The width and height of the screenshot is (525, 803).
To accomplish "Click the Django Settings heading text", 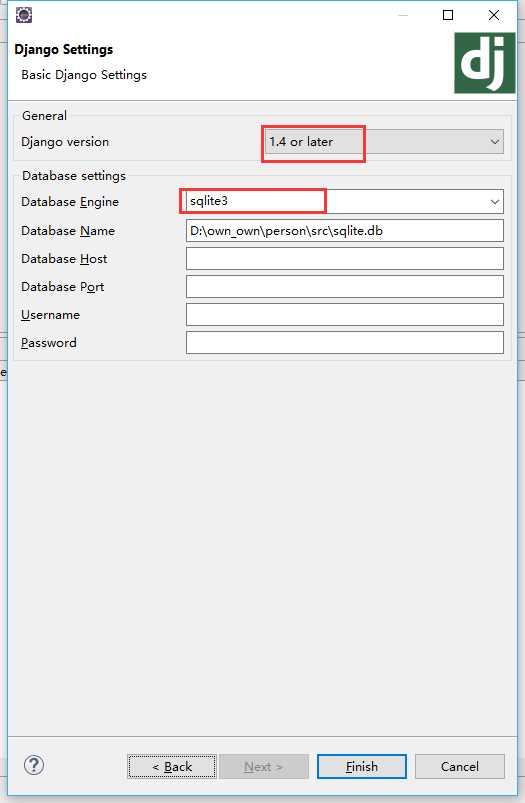I will (x=64, y=50).
